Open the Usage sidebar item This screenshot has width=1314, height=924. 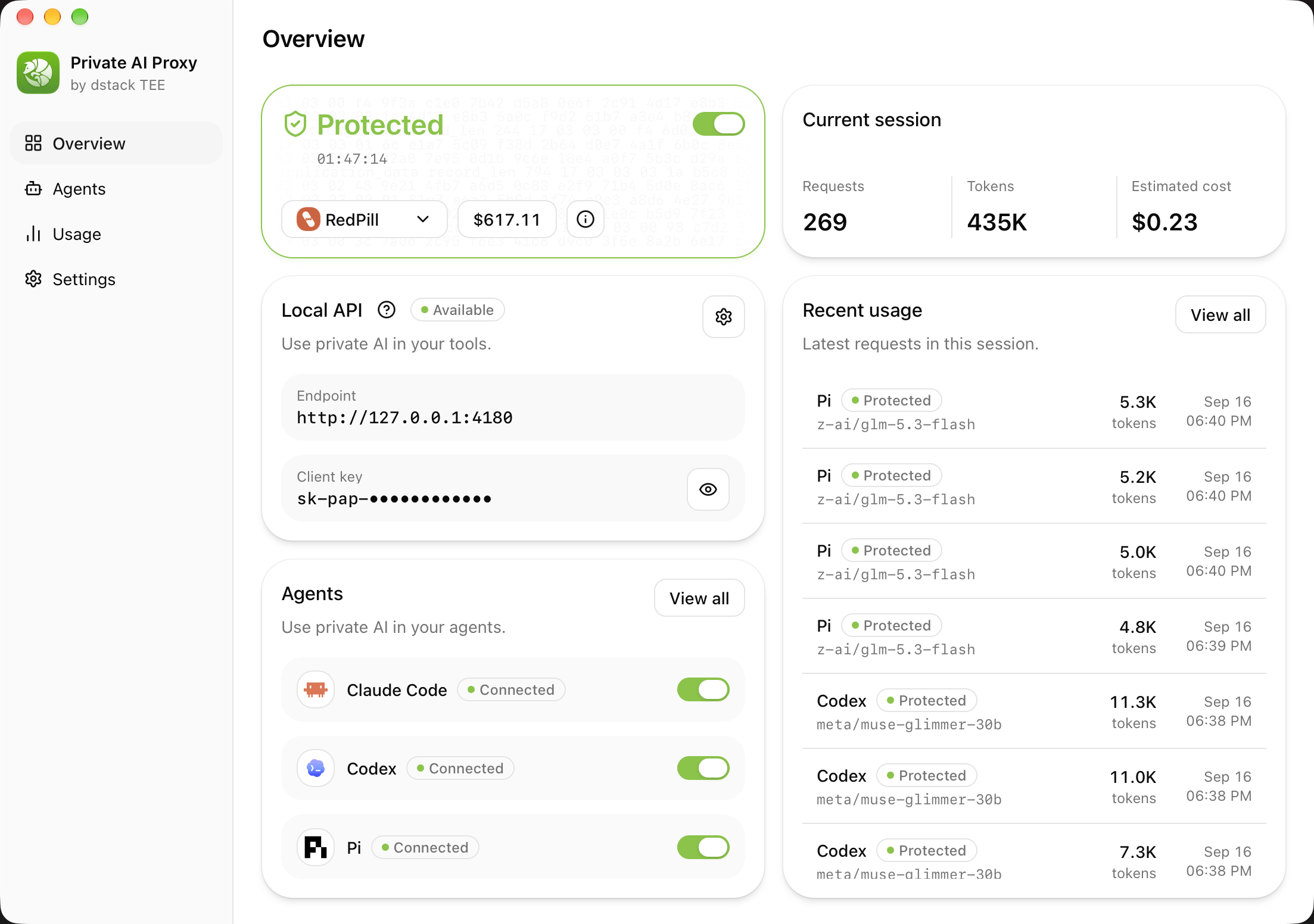tap(116, 234)
